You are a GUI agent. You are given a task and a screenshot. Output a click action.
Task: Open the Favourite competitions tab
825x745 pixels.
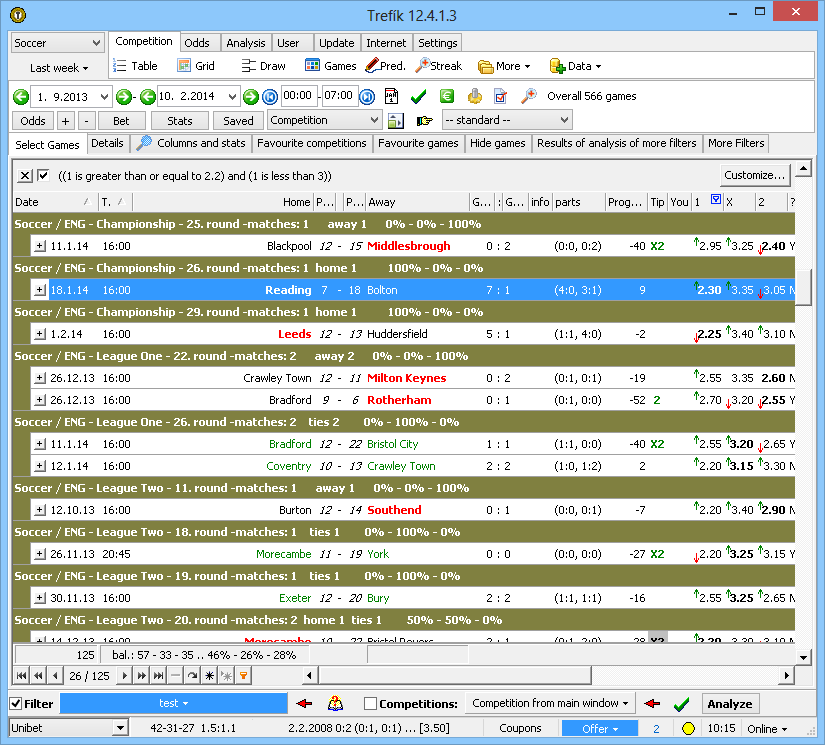coord(312,143)
